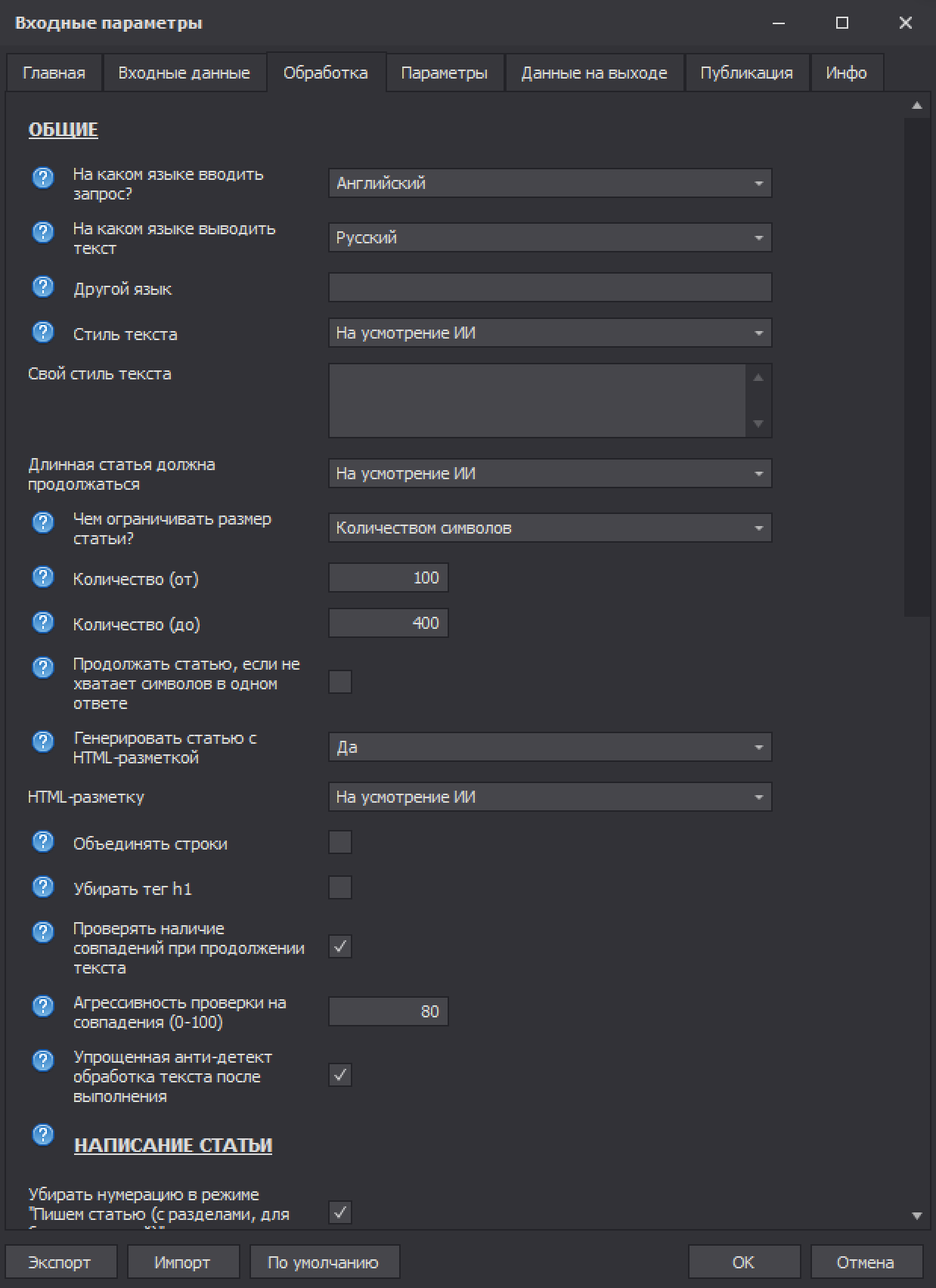Uncheck 'Упрощенная анти-детект обработка текста' checkbox
This screenshot has height=1288, width=936.
[x=340, y=1075]
